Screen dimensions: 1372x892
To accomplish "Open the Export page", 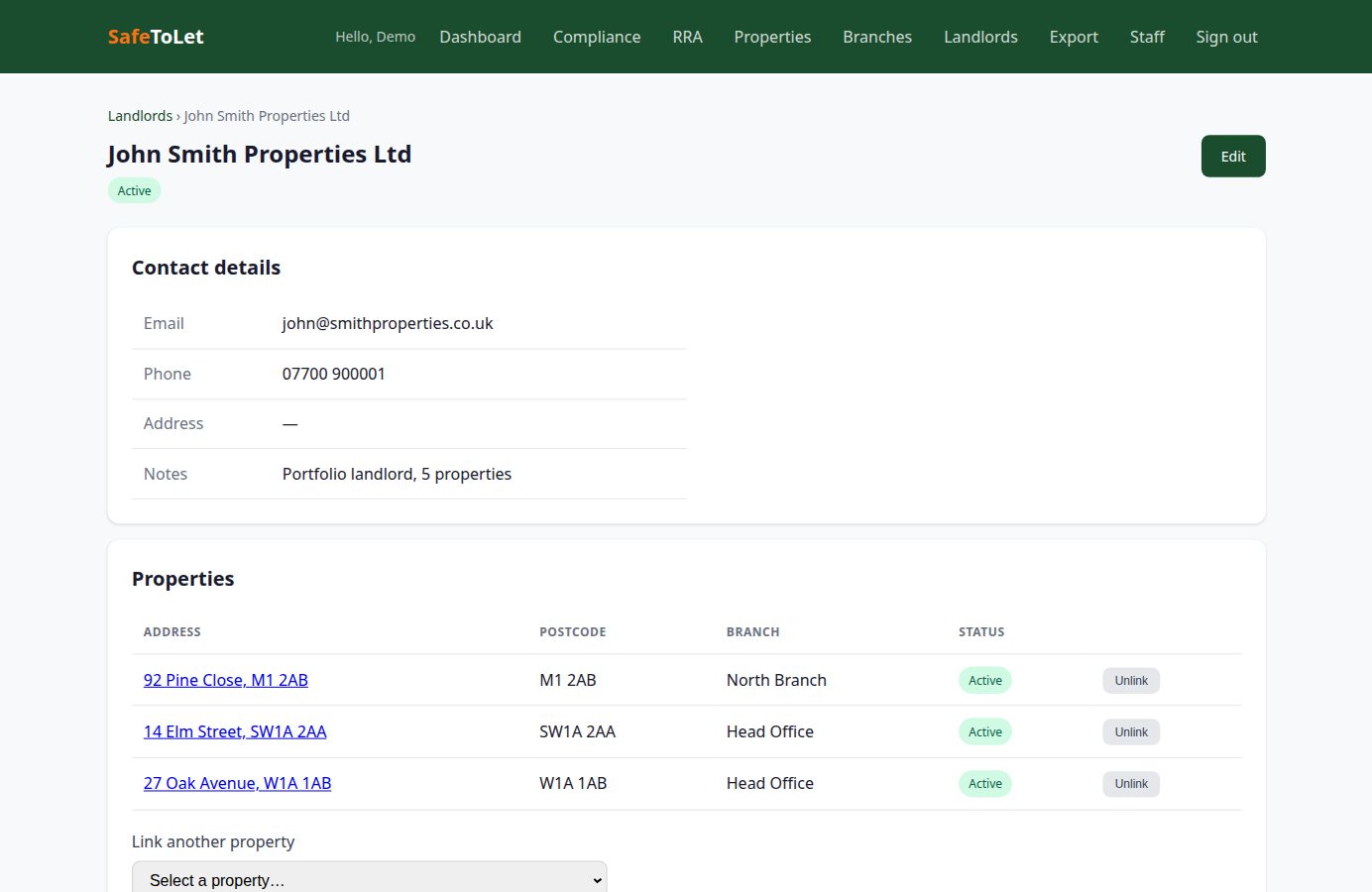I will click(1074, 37).
